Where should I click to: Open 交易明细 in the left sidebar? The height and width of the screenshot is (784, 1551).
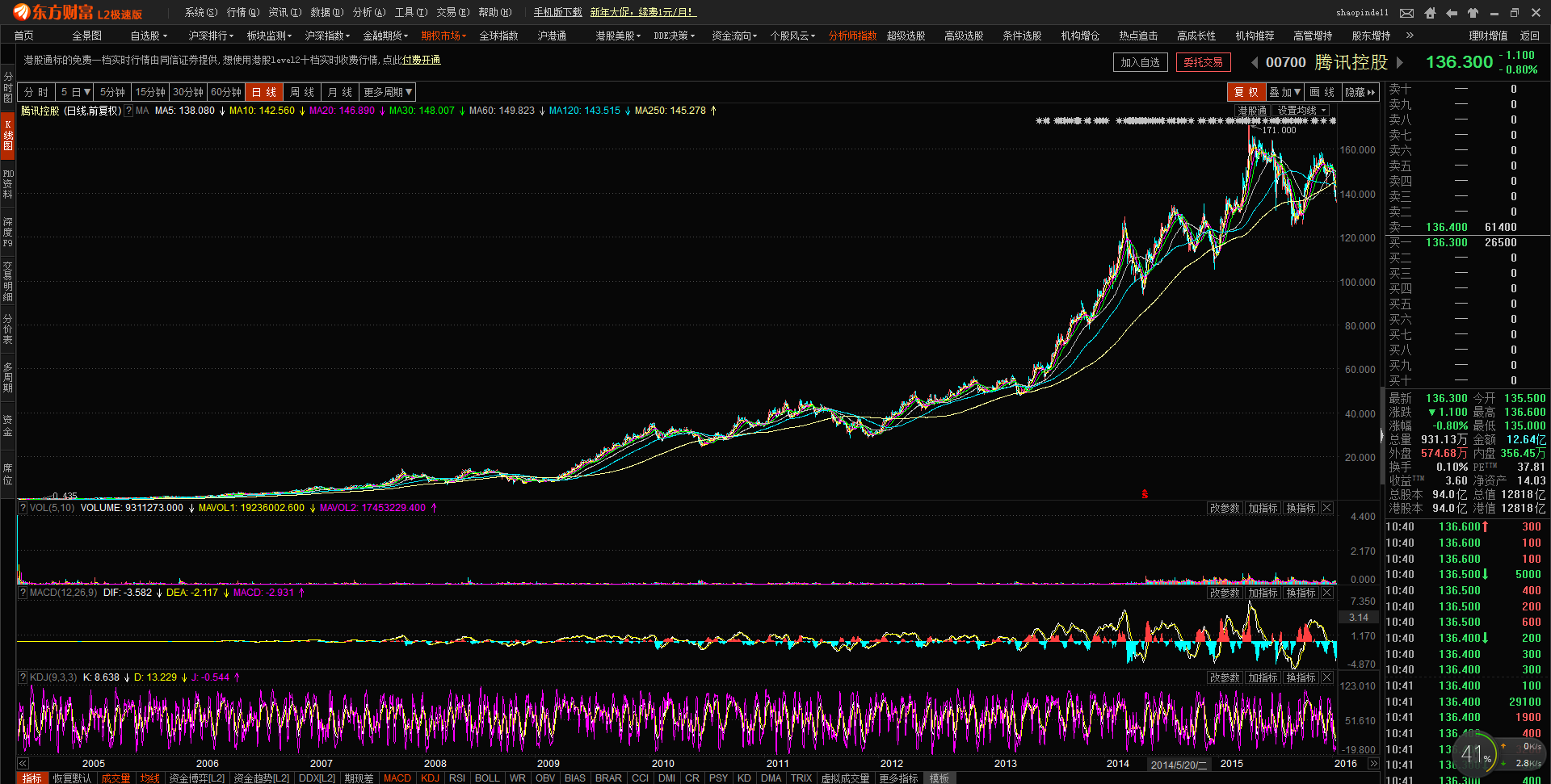pyautogui.click(x=8, y=281)
